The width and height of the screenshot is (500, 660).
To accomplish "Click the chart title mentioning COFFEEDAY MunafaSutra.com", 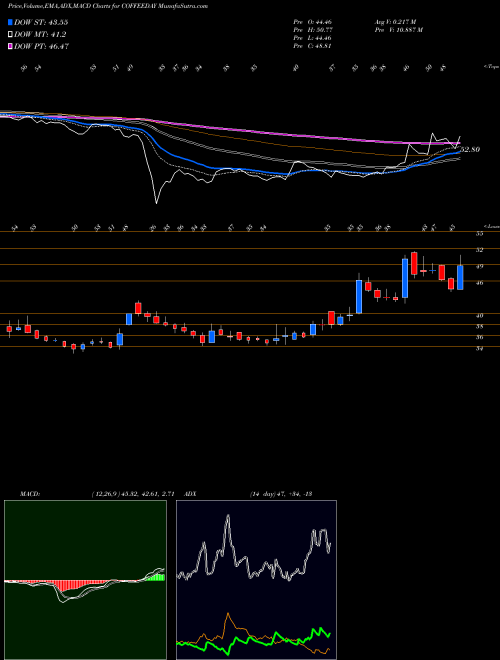I will tap(108, 6).
